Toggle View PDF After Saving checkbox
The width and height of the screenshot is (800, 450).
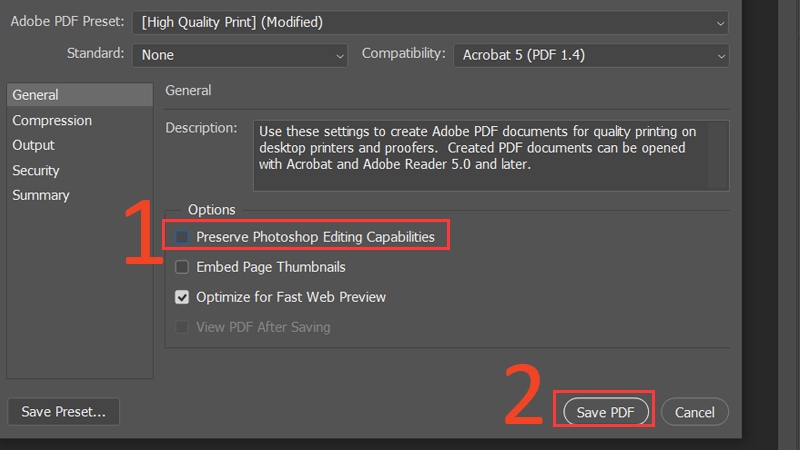182,327
